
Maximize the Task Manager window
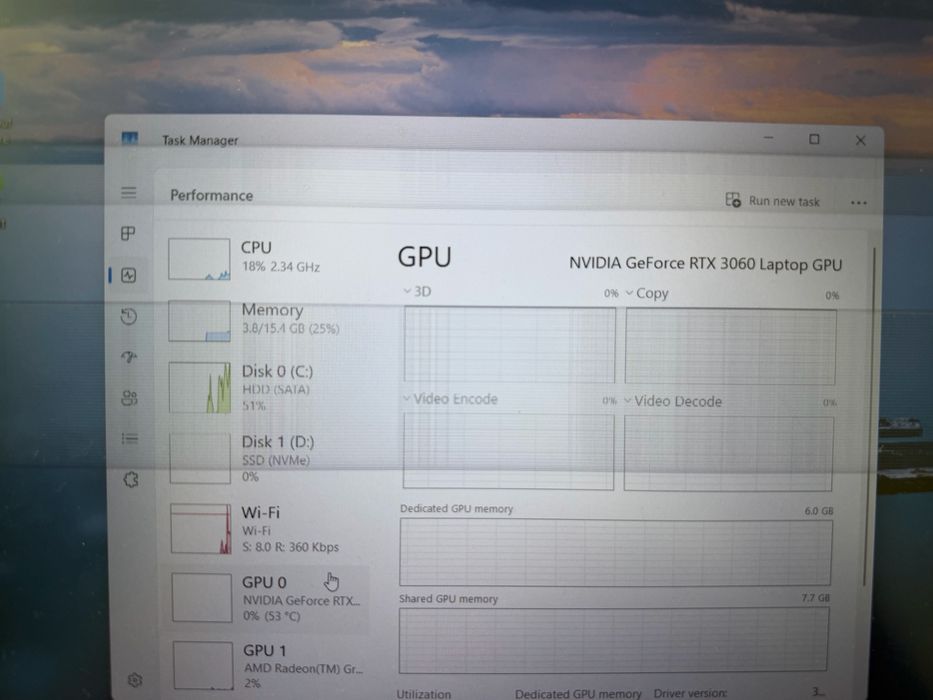click(814, 139)
